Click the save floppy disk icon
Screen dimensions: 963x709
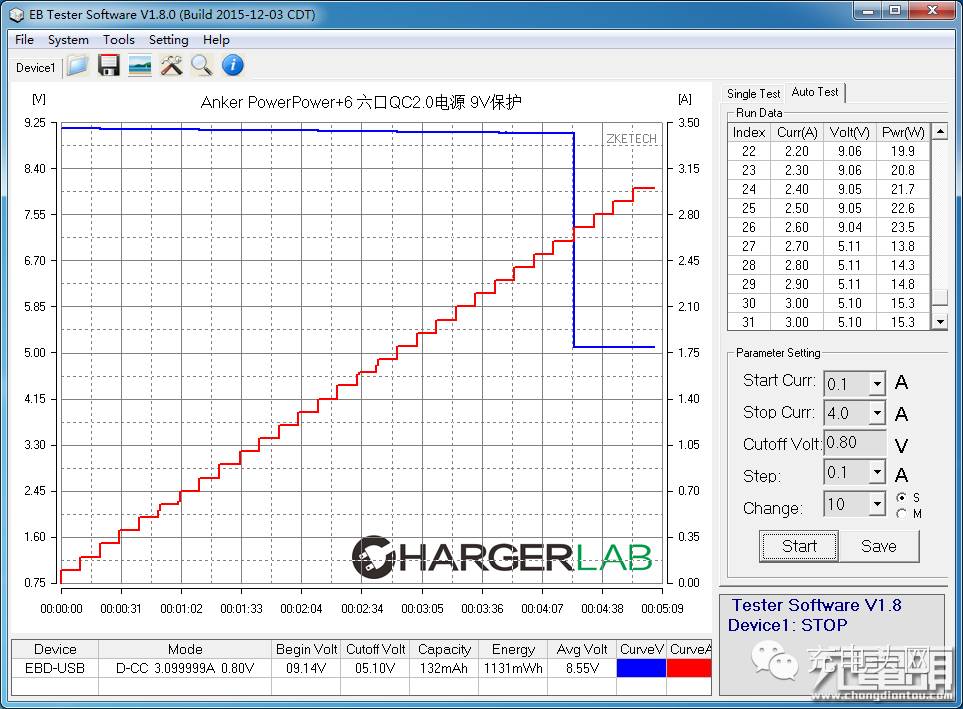coord(109,65)
